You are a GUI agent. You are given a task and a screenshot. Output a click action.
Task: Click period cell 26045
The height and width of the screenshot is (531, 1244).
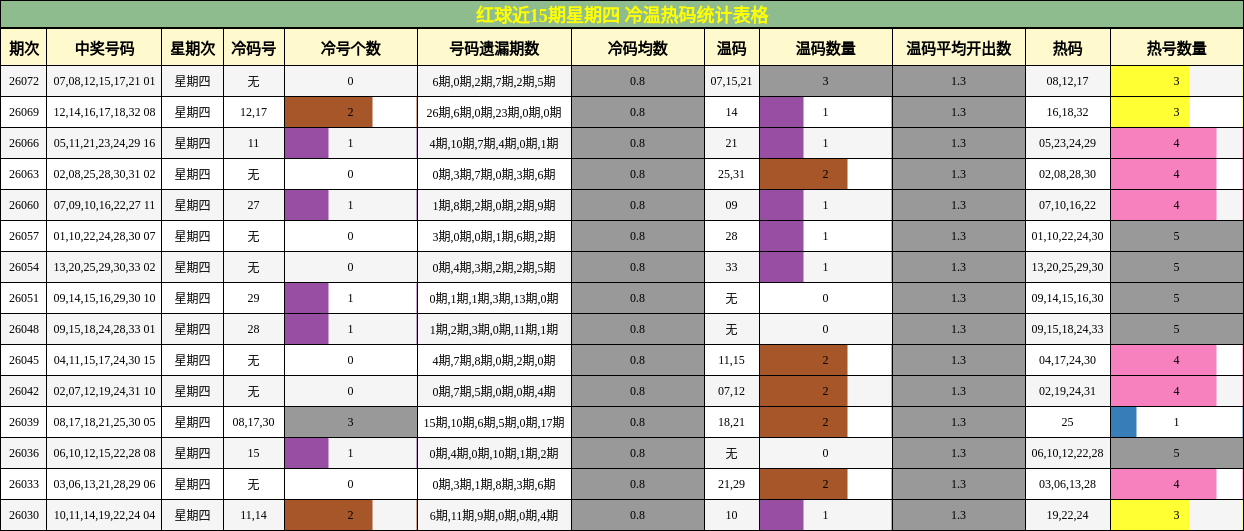pos(24,360)
